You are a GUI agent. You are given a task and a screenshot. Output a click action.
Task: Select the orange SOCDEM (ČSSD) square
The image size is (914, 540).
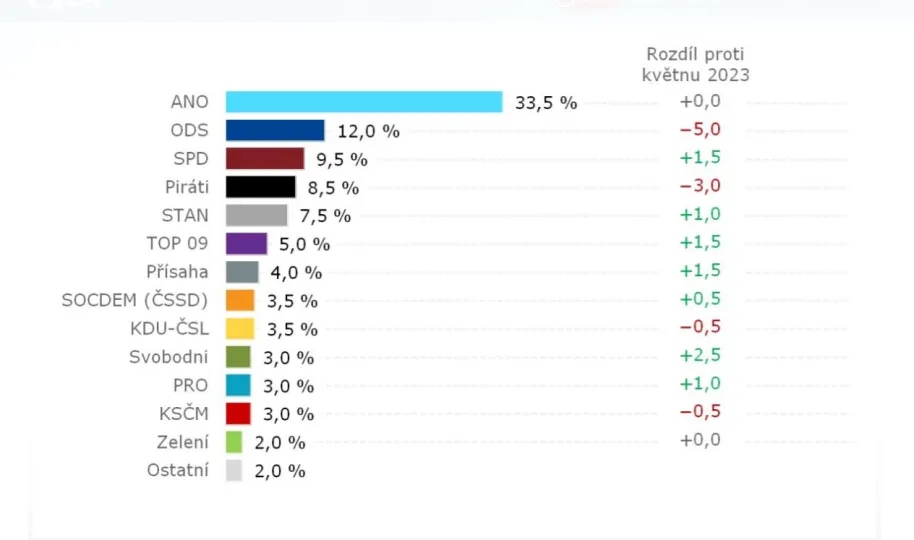pyautogui.click(x=240, y=300)
